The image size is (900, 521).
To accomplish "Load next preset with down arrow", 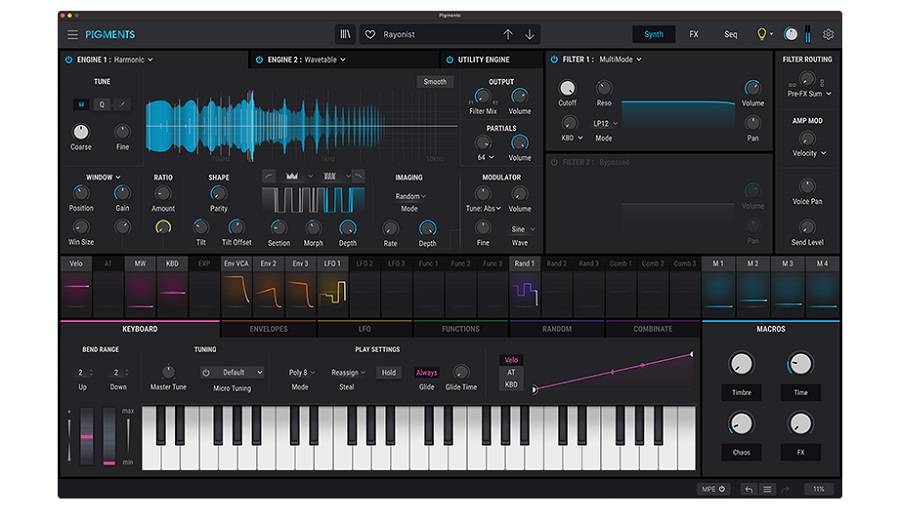I will pyautogui.click(x=530, y=35).
